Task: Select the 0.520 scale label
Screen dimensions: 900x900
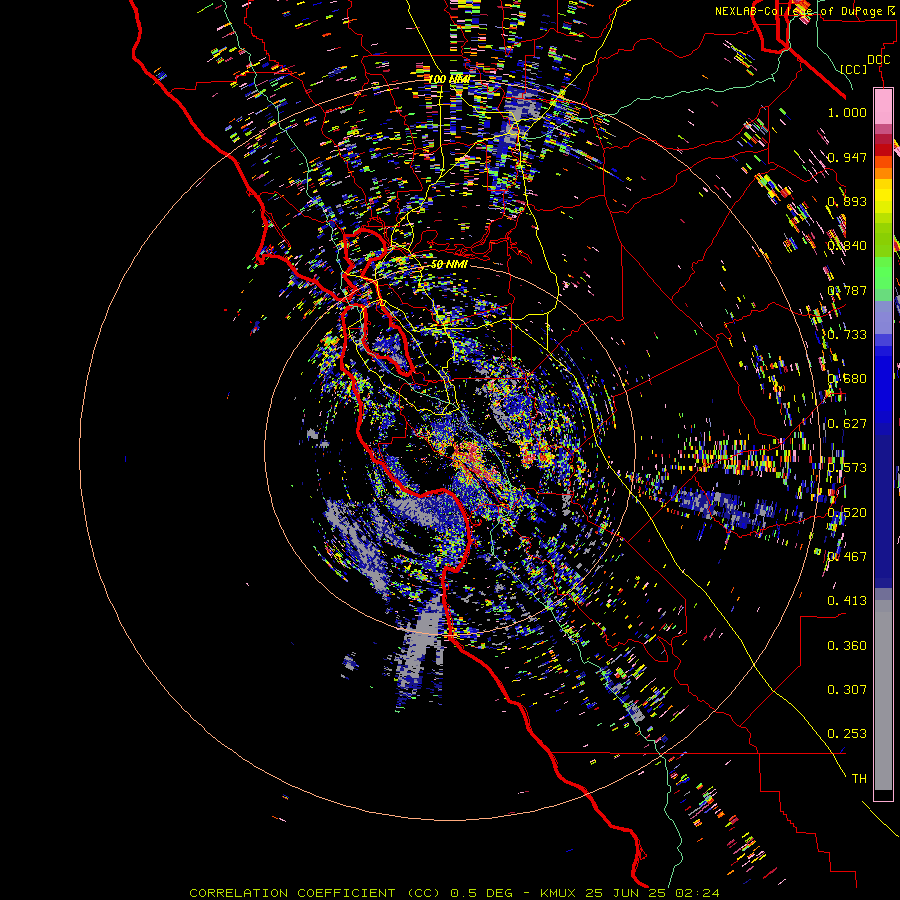Action: [847, 513]
